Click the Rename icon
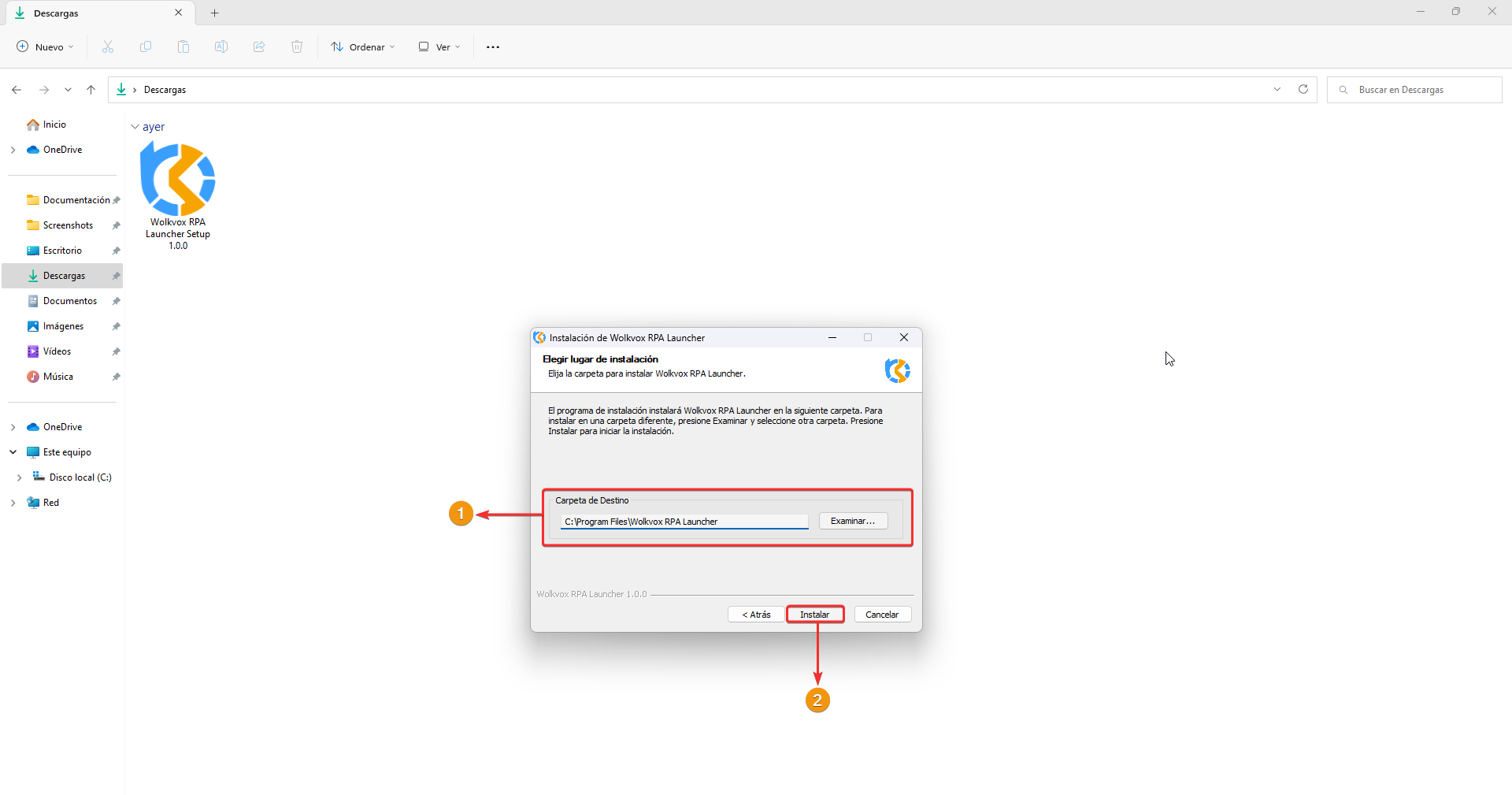This screenshot has height=795, width=1512. 221,47
